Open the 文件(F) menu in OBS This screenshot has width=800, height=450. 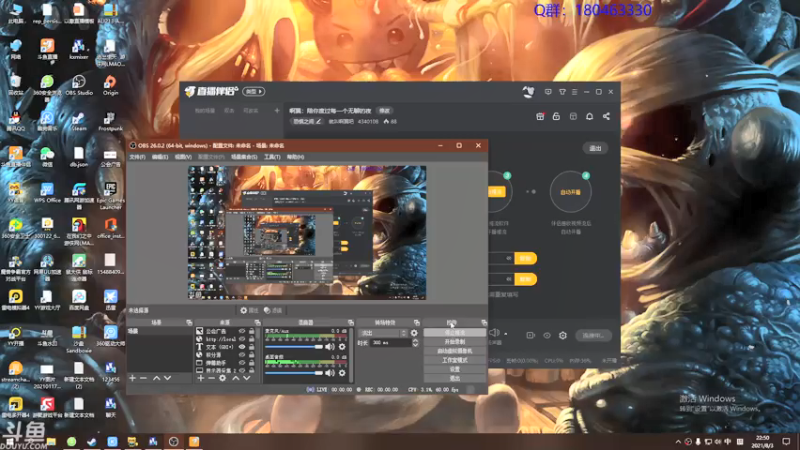(137, 157)
